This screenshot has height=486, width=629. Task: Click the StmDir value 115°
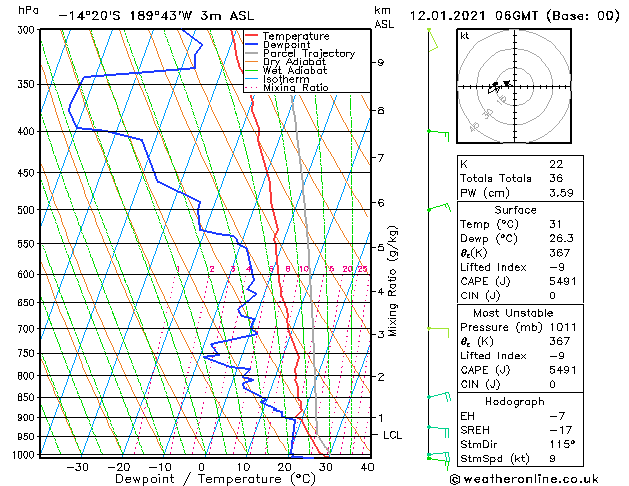(x=562, y=444)
